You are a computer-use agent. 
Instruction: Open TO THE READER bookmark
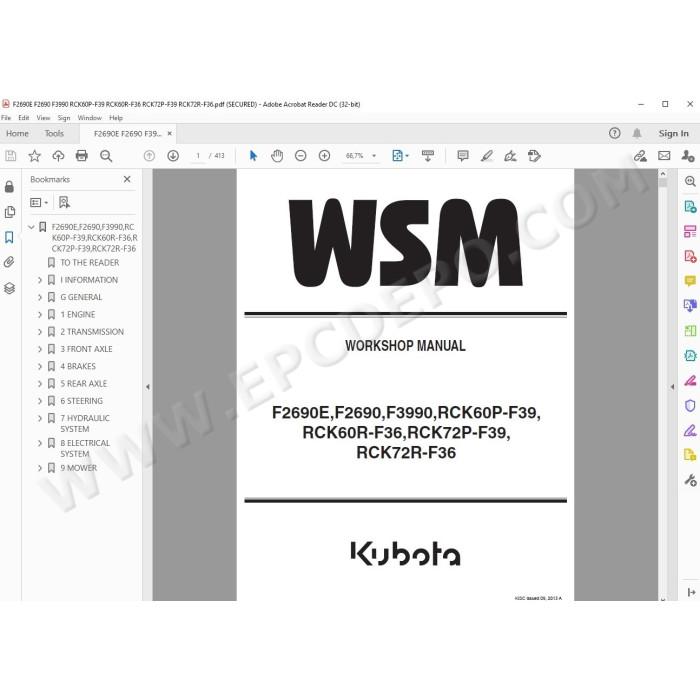(x=90, y=262)
